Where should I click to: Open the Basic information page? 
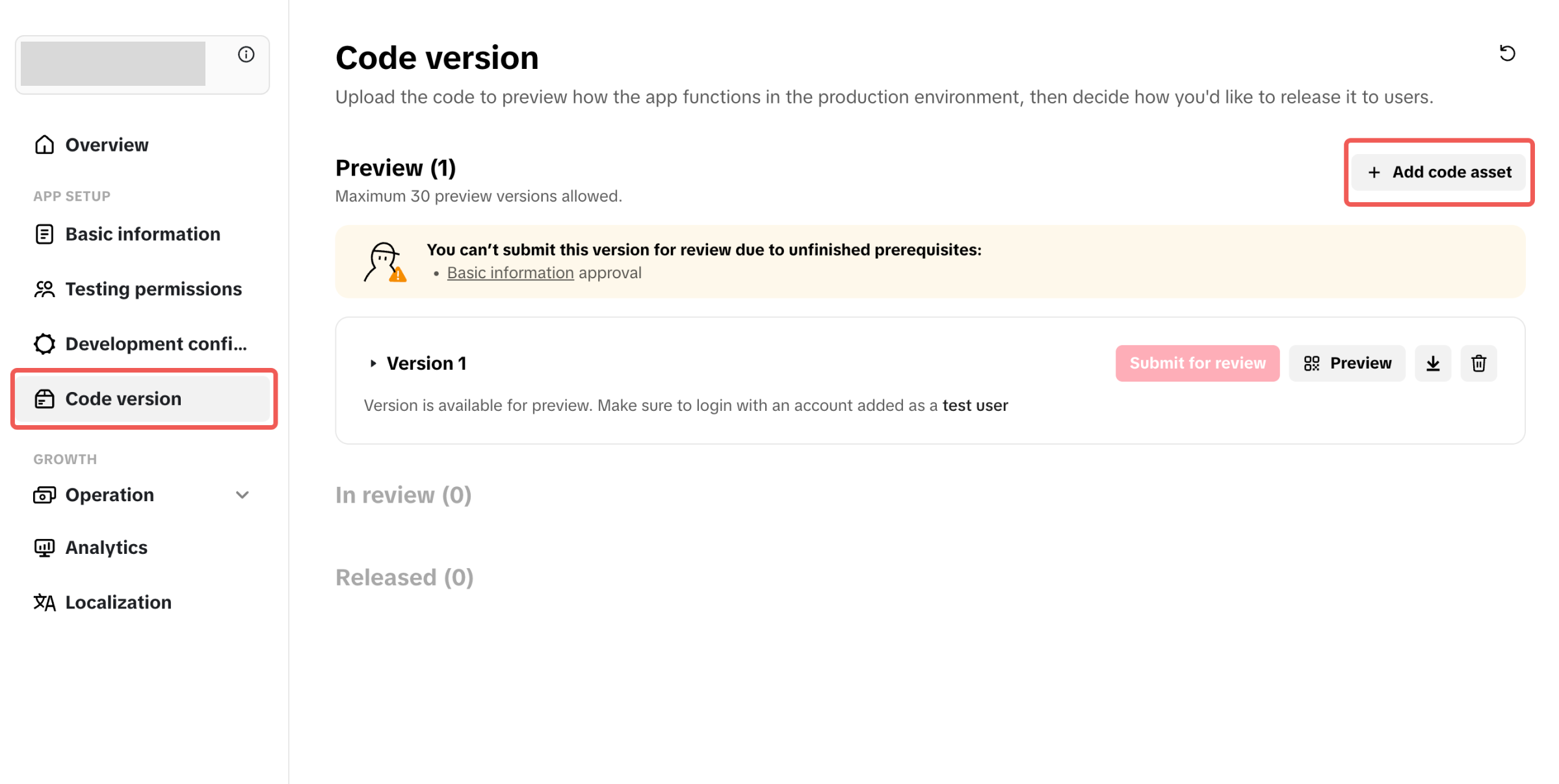(142, 234)
